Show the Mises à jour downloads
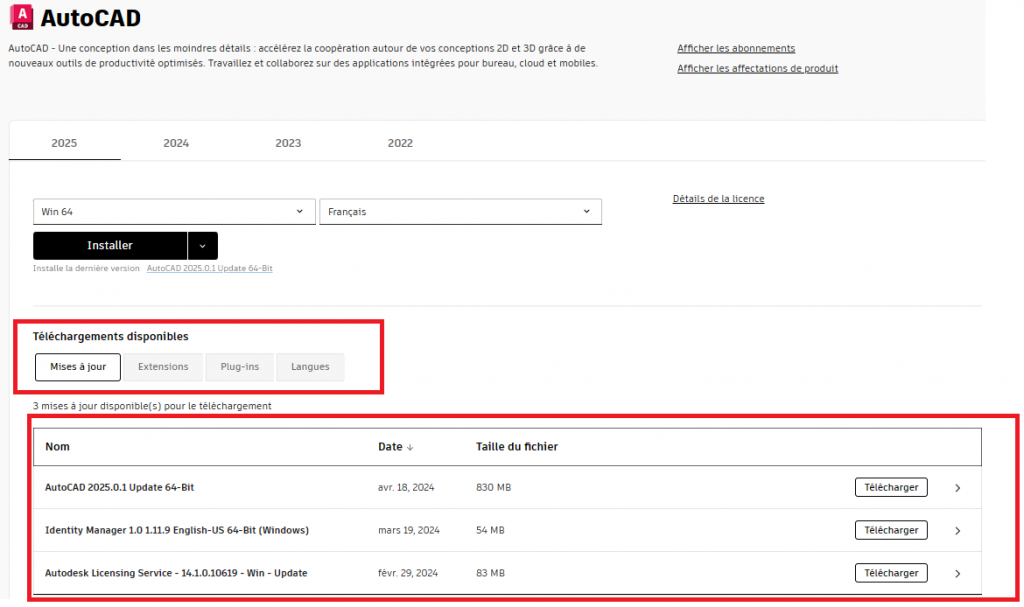The height and width of the screenshot is (607, 1024). pos(78,367)
